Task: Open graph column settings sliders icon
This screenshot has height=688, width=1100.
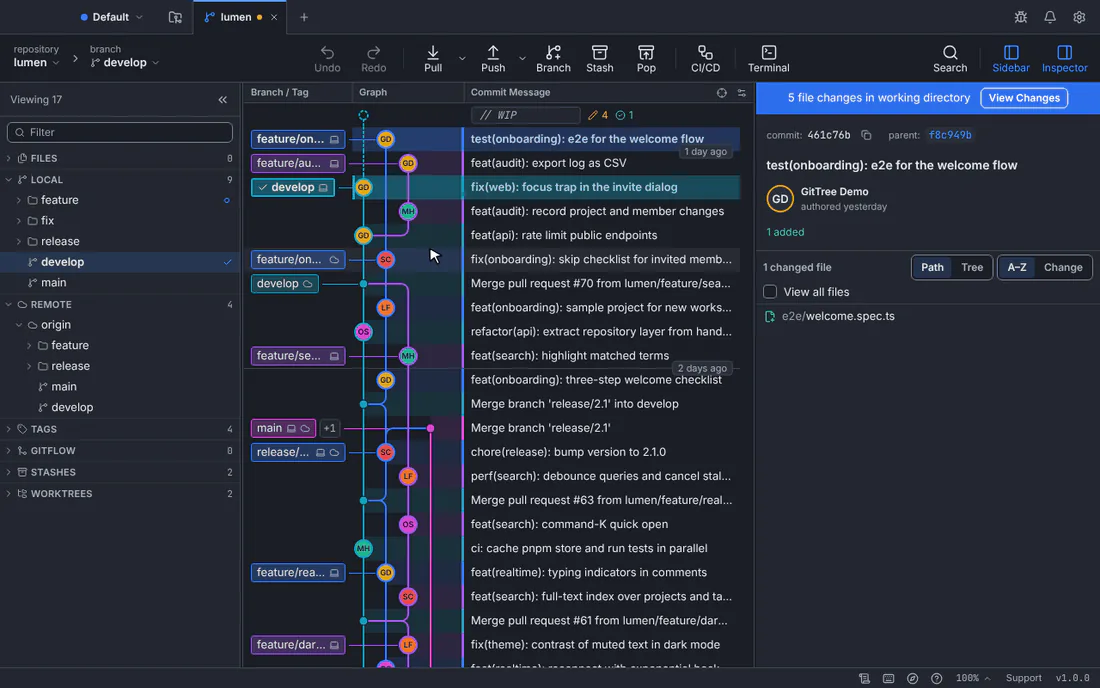Action: coord(742,93)
